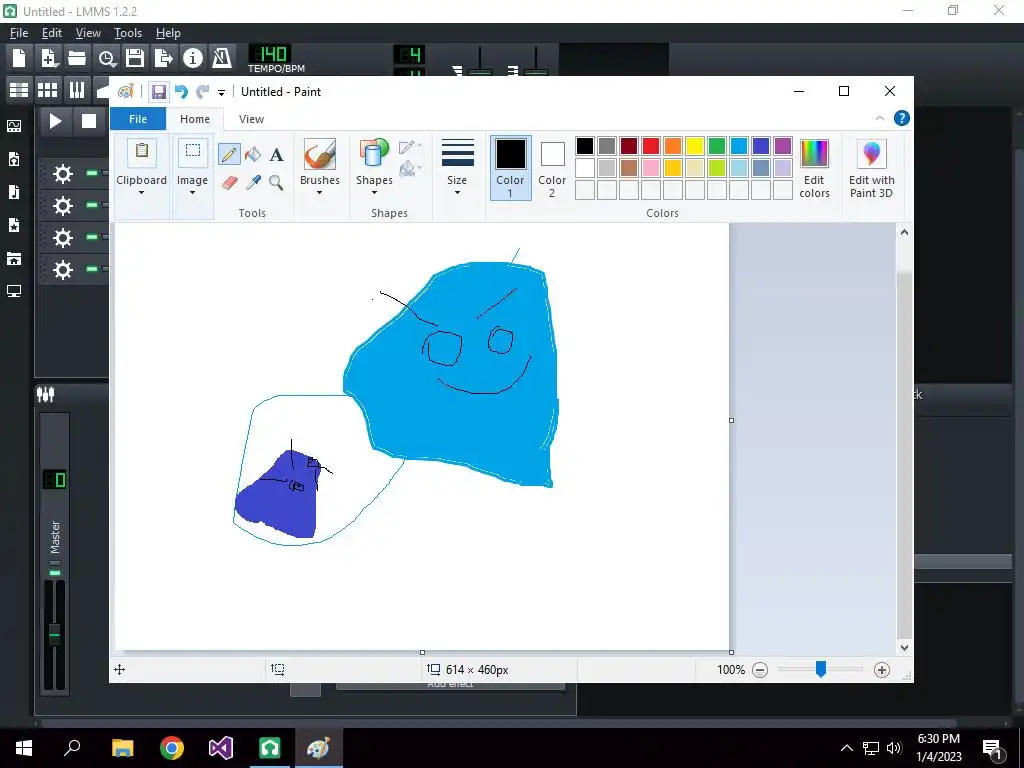Toggle the metronome in LMMS toolbar
The height and width of the screenshot is (768, 1024).
[221, 58]
